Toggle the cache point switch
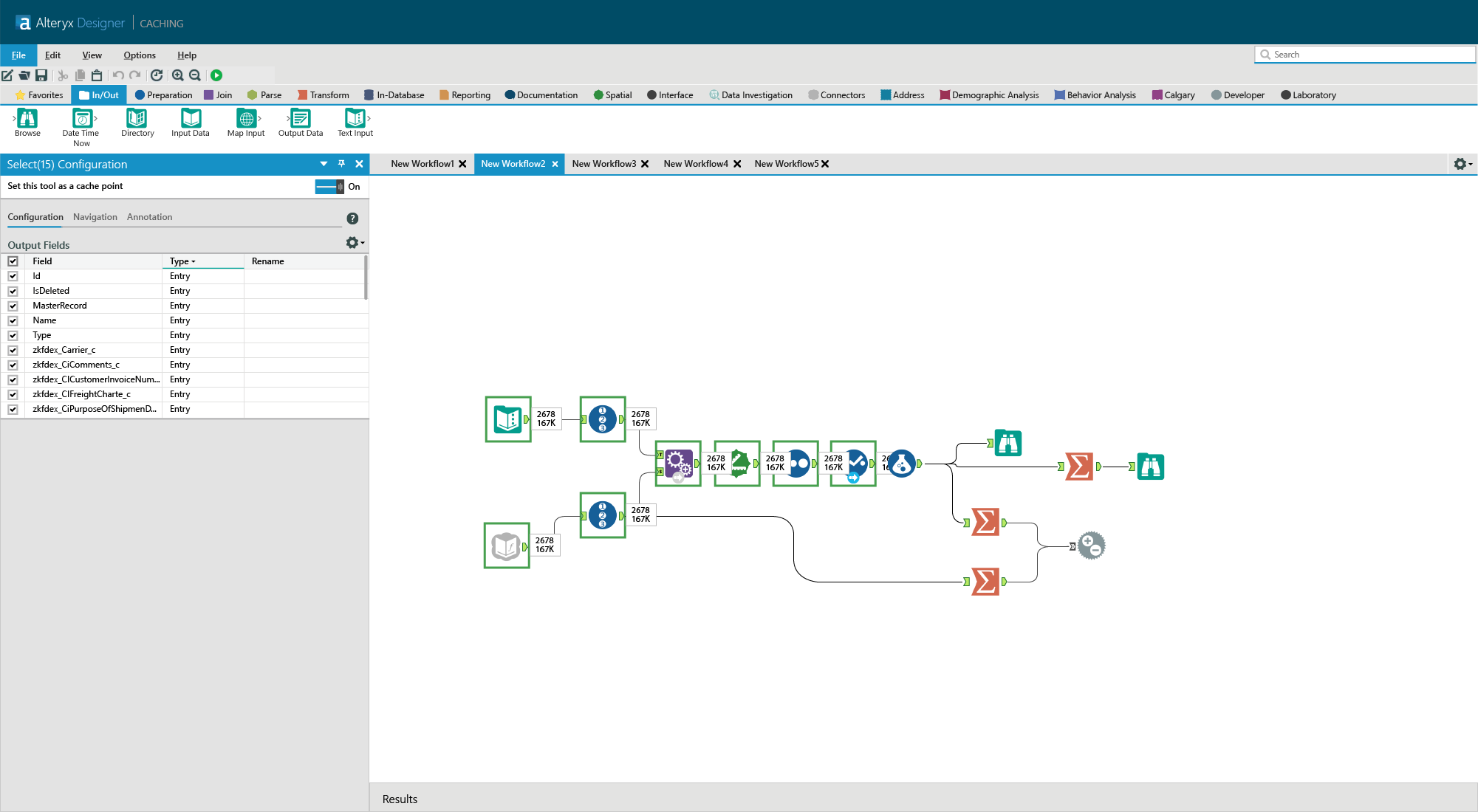Image resolution: width=1478 pixels, height=812 pixels. pyautogui.click(x=329, y=187)
